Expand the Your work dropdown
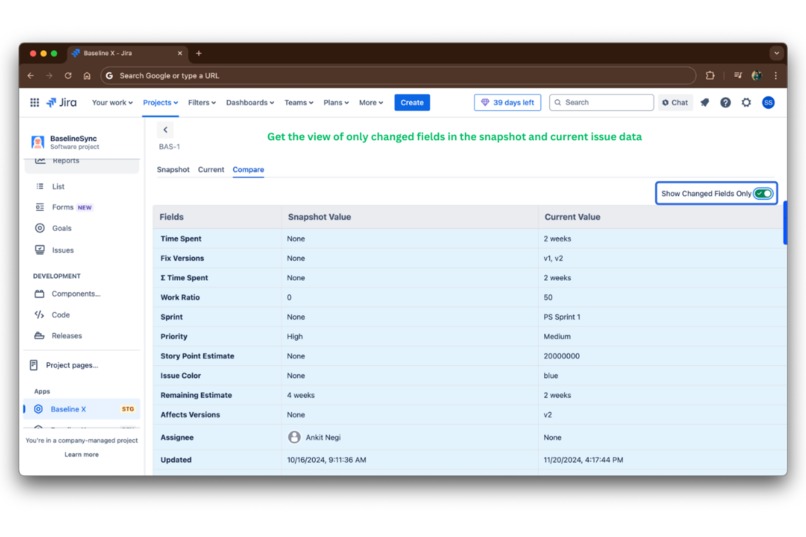This screenshot has height=537, width=806. click(112, 102)
